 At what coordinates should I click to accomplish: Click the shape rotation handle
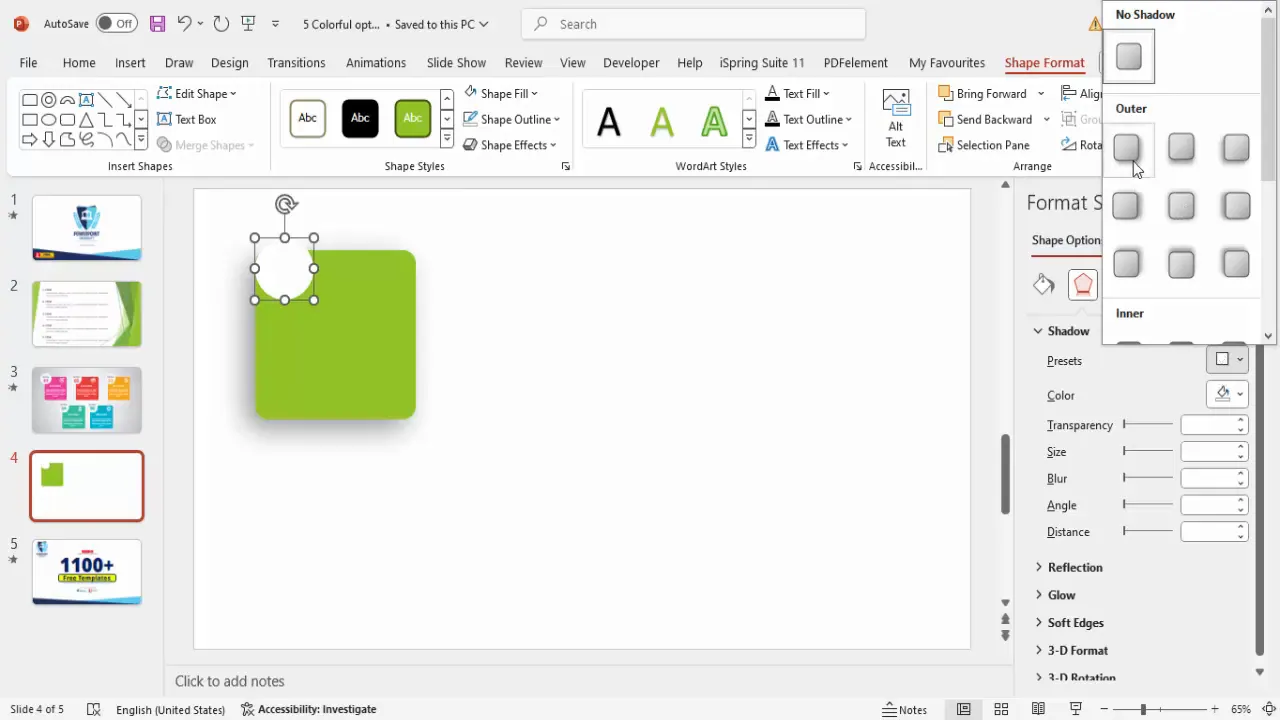[x=286, y=205]
